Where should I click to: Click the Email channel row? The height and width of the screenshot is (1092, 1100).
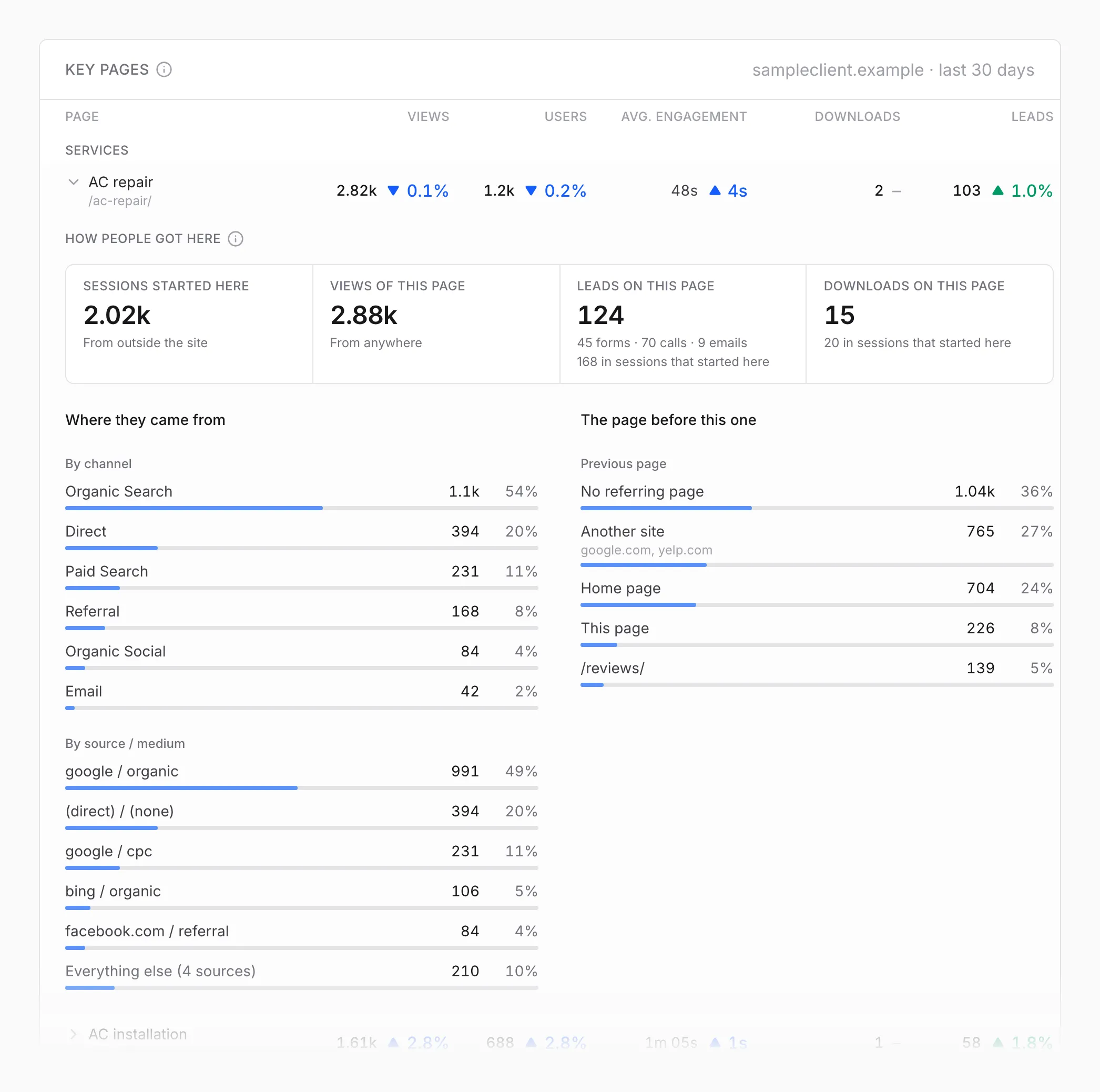point(302,695)
